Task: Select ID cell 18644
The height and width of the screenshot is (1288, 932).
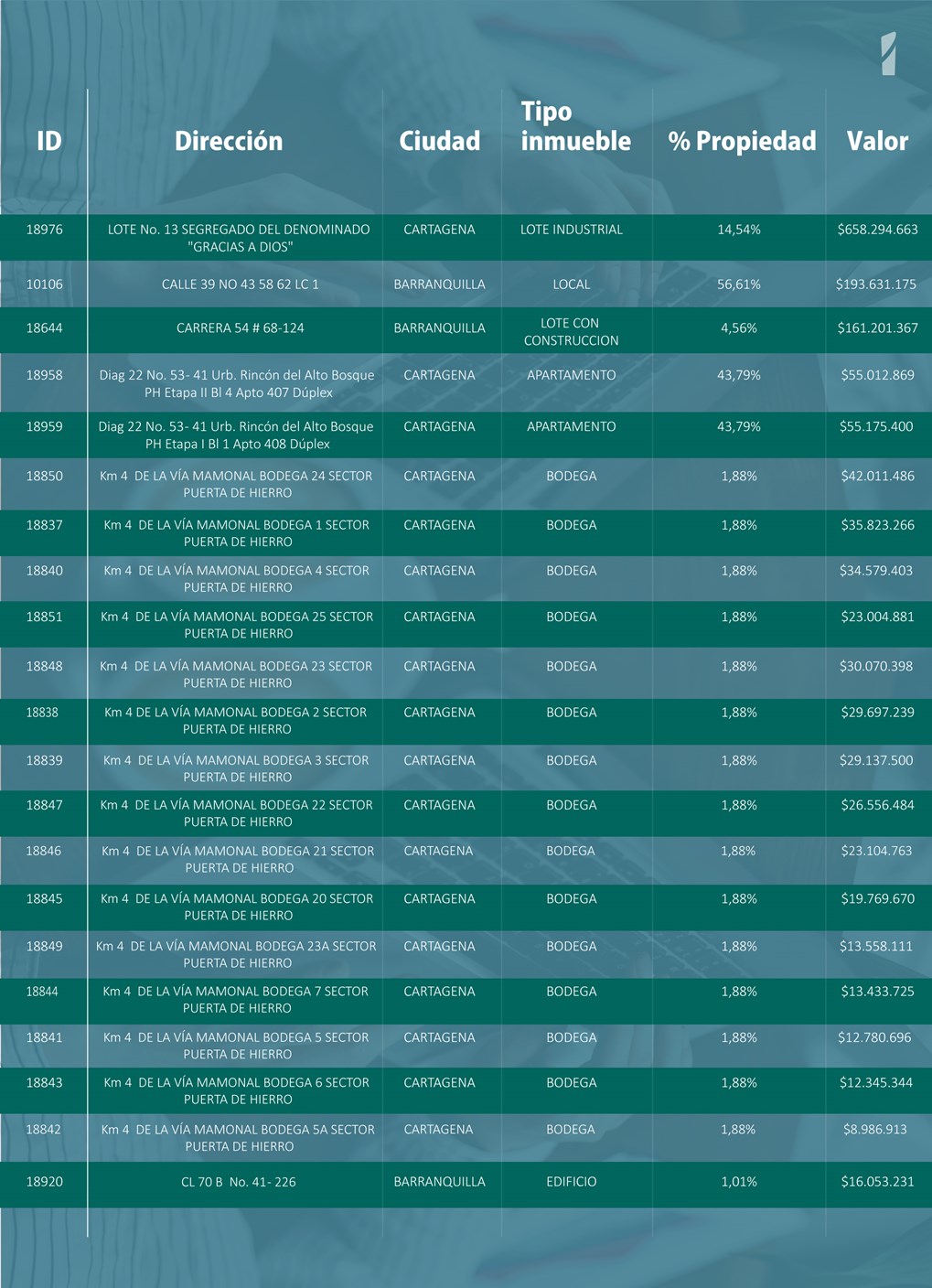Action: (44, 327)
